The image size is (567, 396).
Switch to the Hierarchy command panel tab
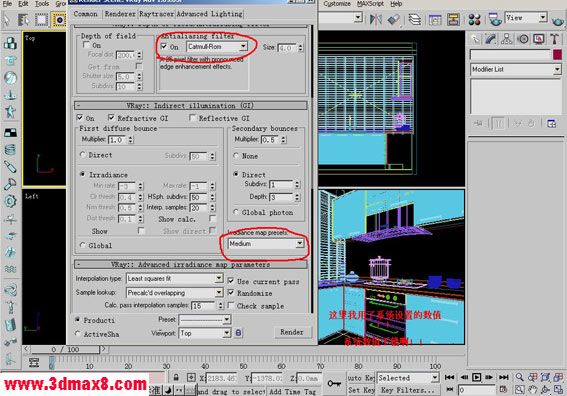[507, 39]
